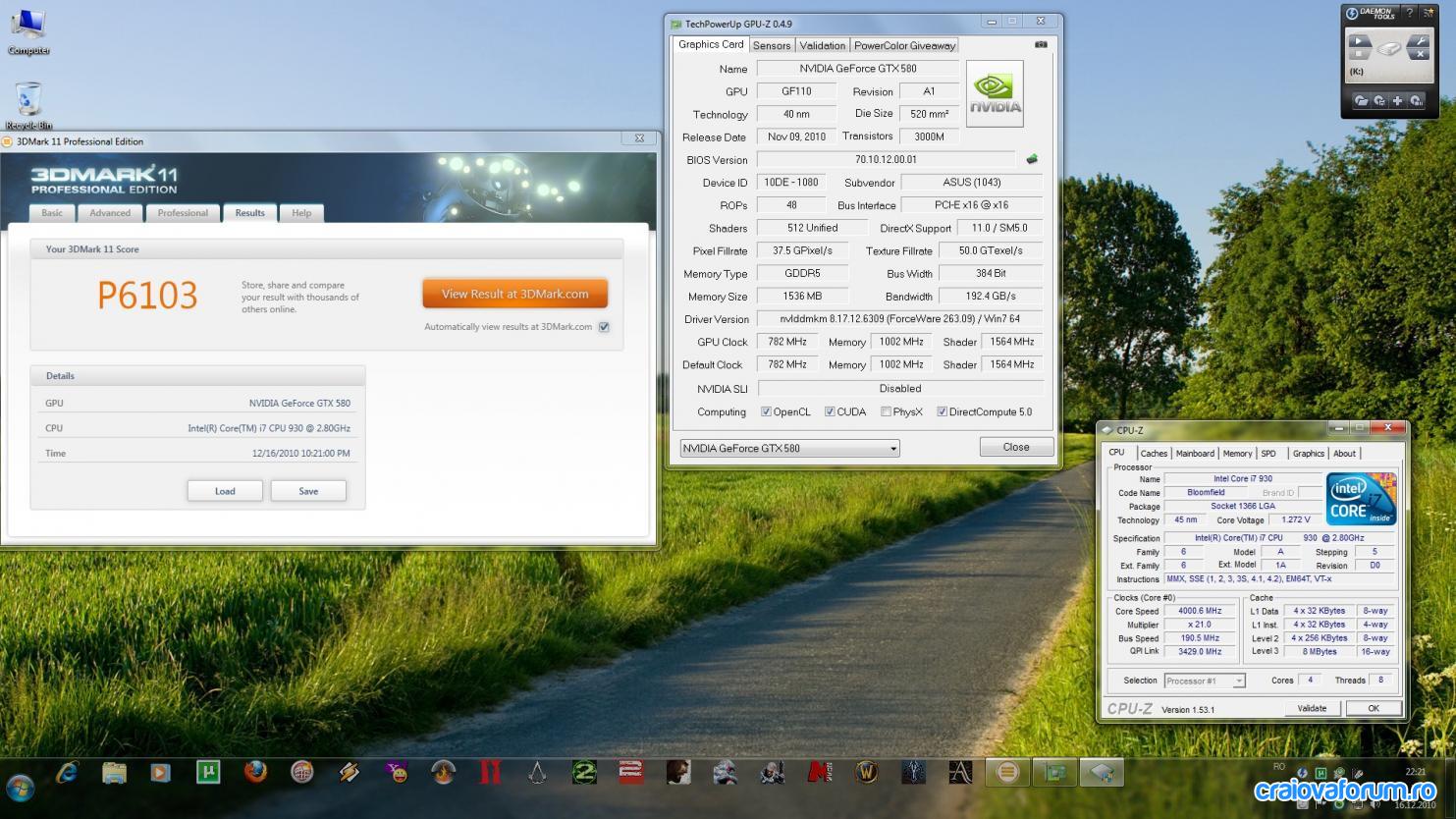Image resolution: width=1456 pixels, height=819 pixels.
Task: Click the Validate button in CPU-Z
Action: pyautogui.click(x=1312, y=708)
